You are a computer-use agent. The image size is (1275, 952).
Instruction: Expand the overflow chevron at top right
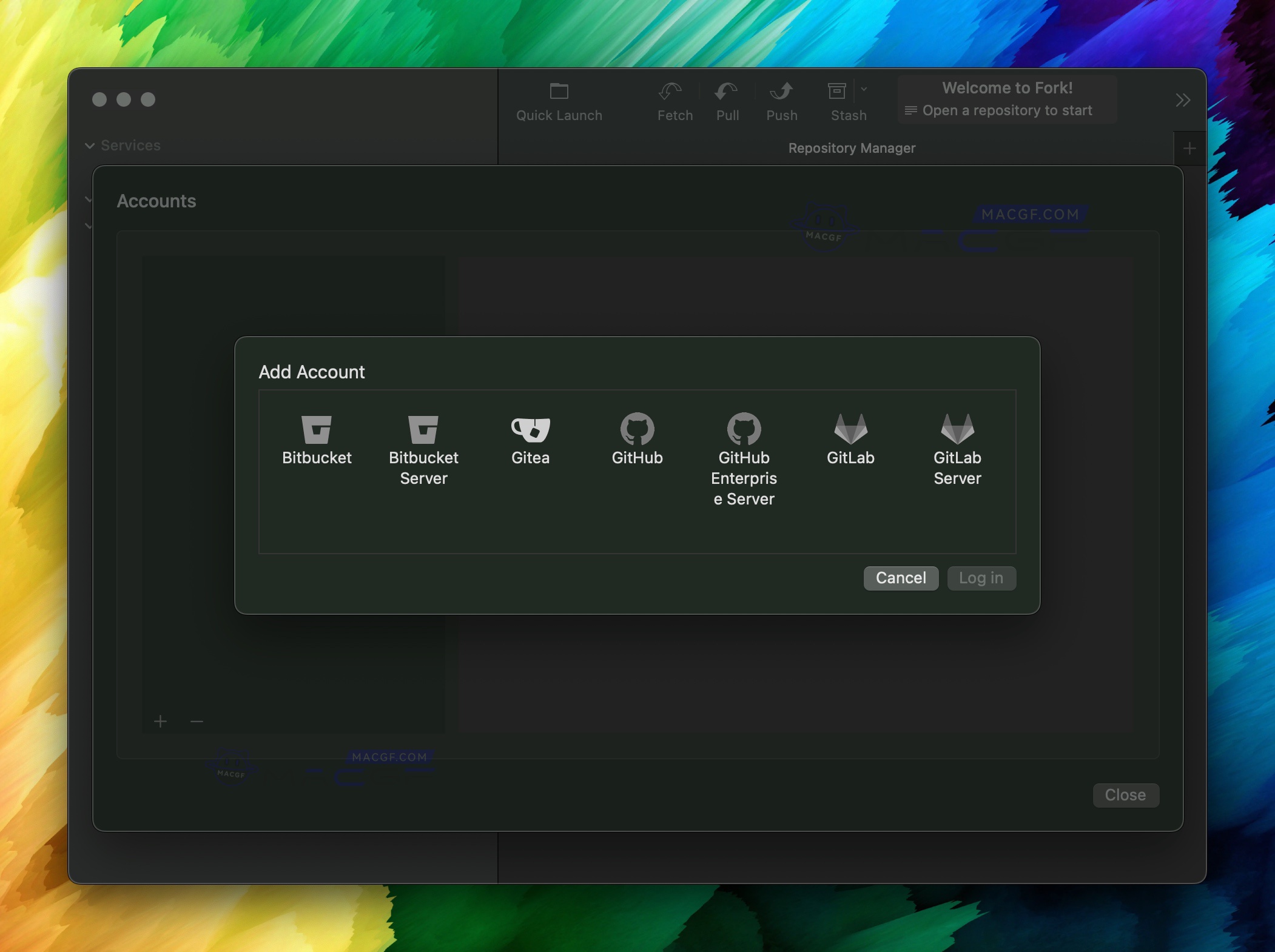1182,100
